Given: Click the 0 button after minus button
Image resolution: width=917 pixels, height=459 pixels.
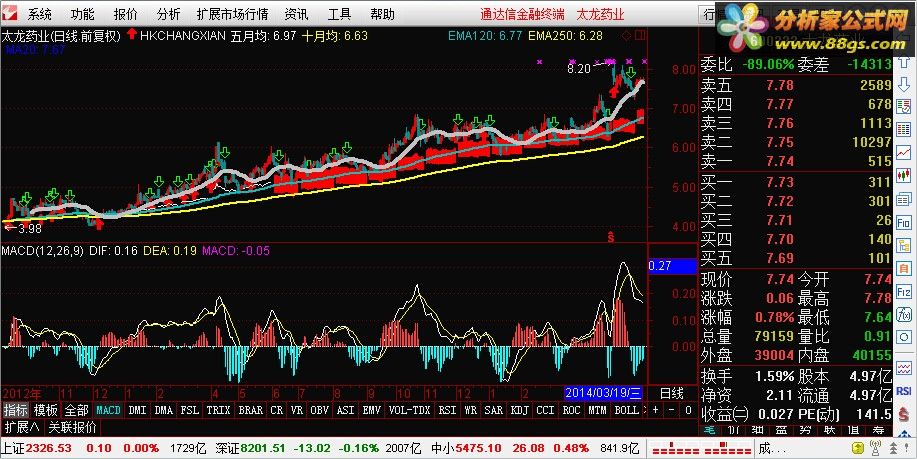Looking at the screenshot, I should [x=688, y=410].
